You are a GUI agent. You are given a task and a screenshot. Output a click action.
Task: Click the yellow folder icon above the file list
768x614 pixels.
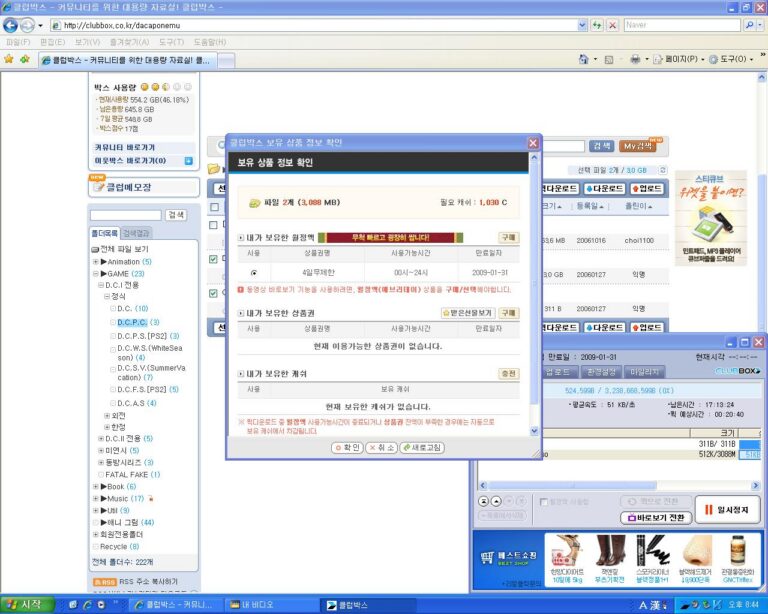click(x=214, y=169)
